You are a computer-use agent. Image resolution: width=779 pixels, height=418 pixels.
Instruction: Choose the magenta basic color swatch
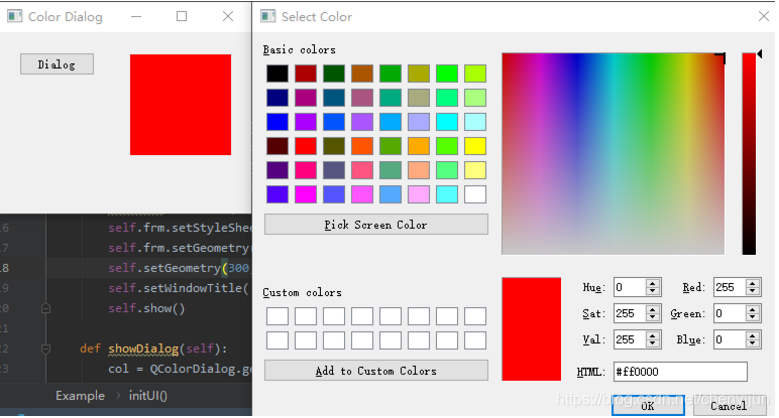click(306, 194)
